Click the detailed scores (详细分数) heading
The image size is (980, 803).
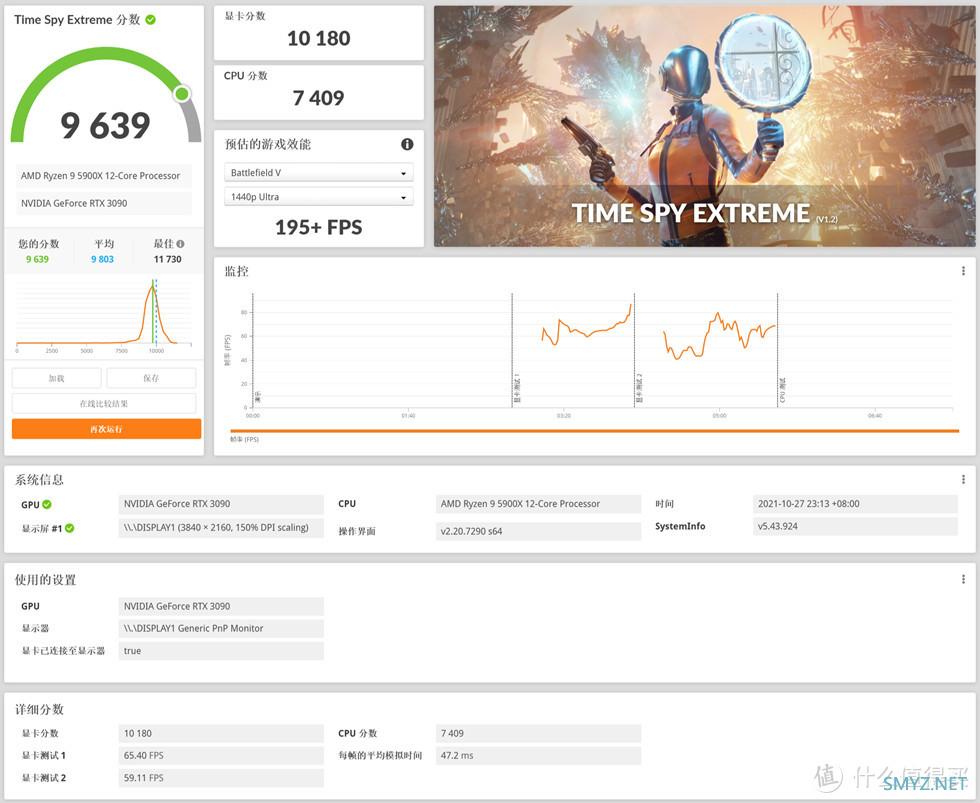tap(39, 709)
